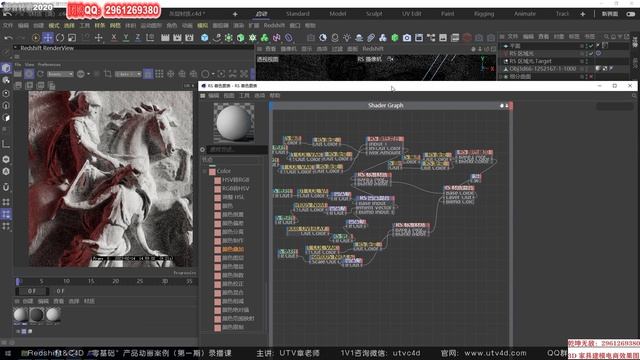Click search icon in Object Manager

607,37
